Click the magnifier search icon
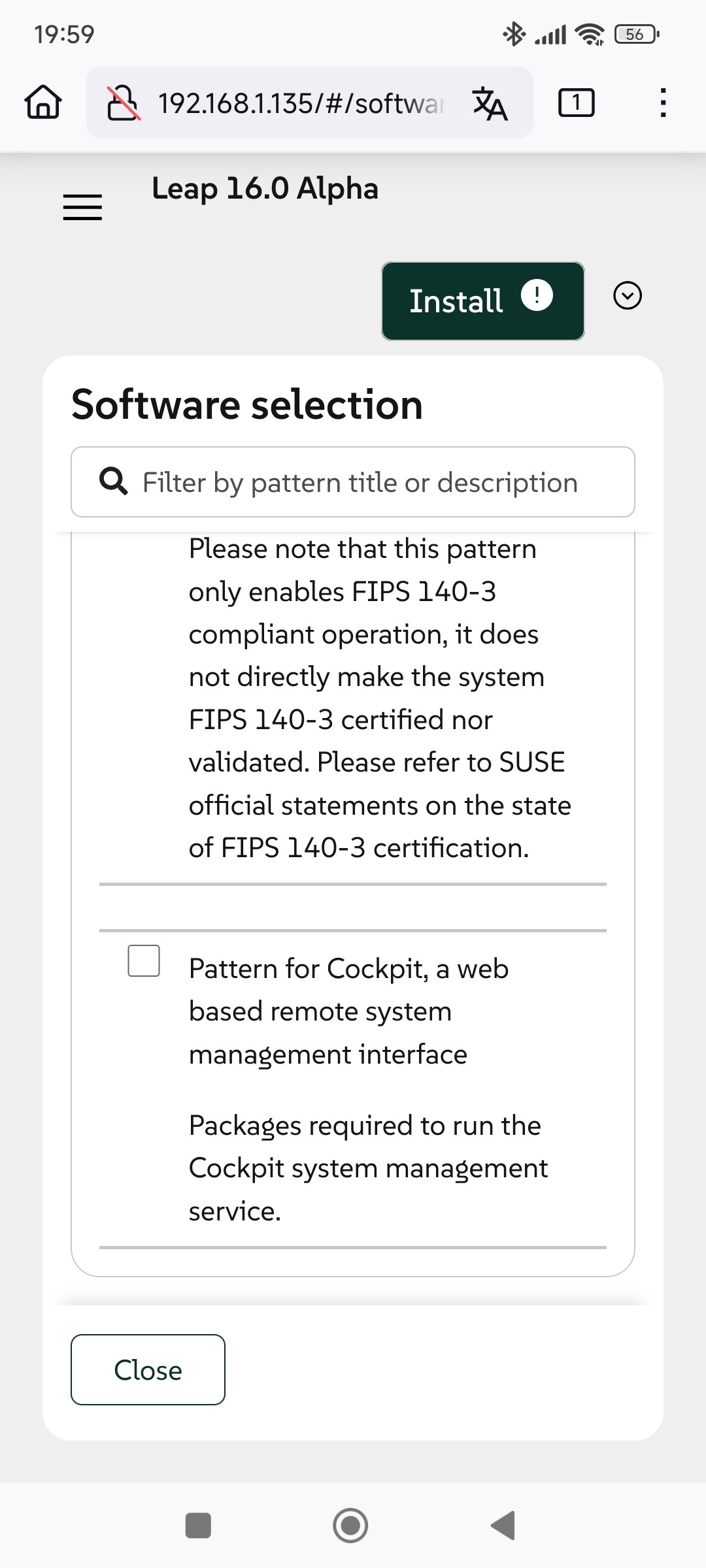706x1568 pixels. (113, 482)
